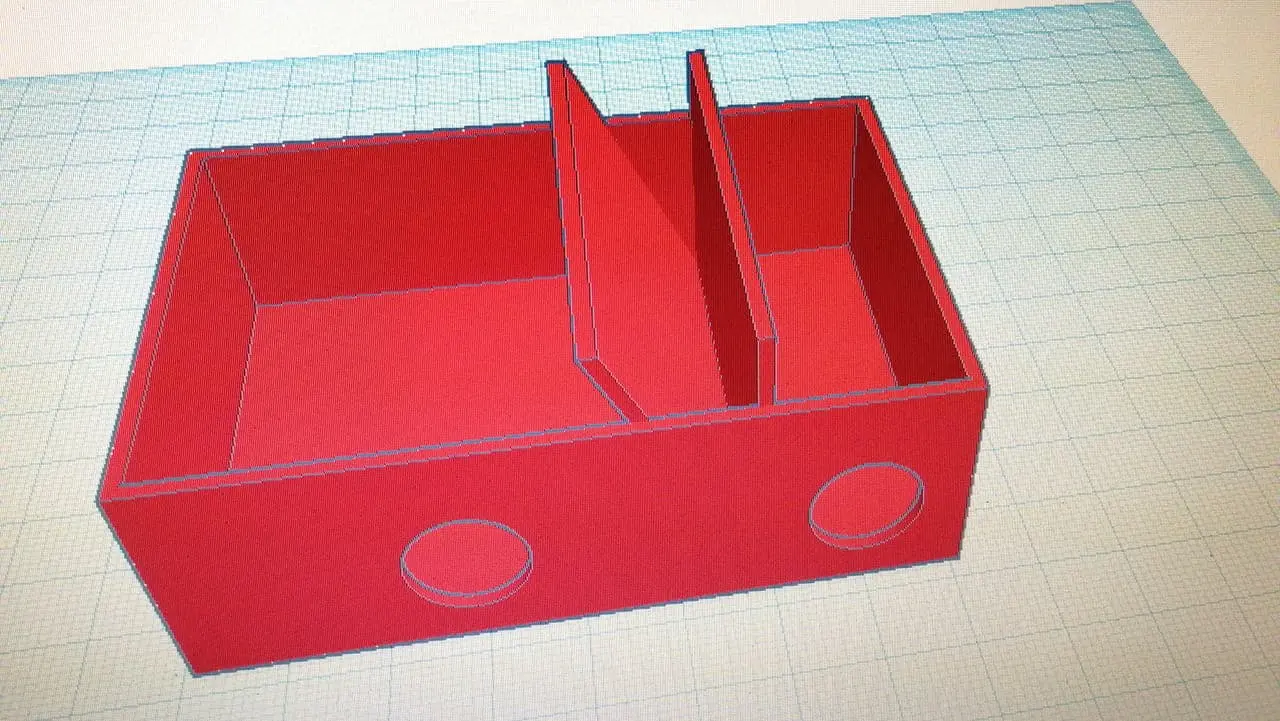1280x721 pixels.
Task: Select the left circular hole on front wall
Action: coord(466,557)
